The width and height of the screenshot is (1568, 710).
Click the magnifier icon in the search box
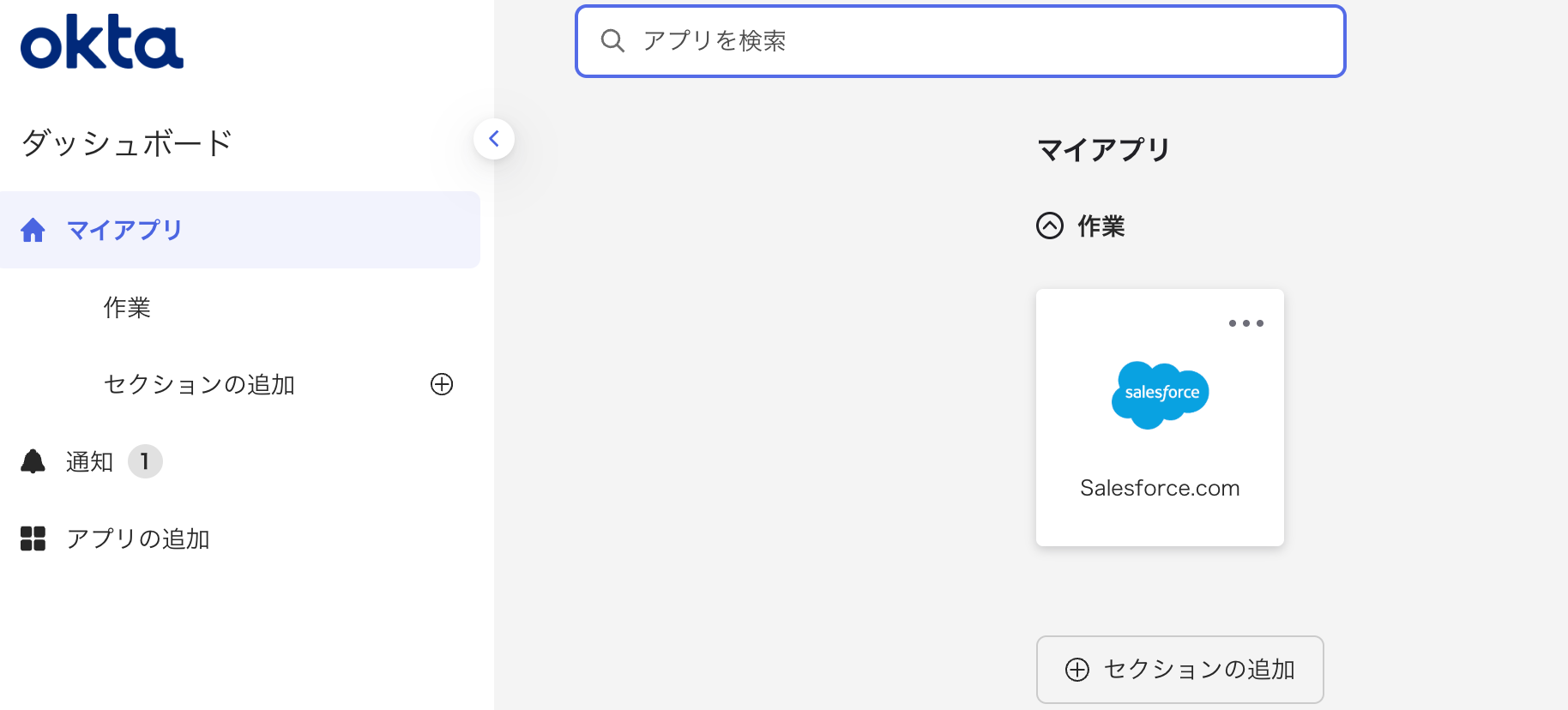coord(612,40)
